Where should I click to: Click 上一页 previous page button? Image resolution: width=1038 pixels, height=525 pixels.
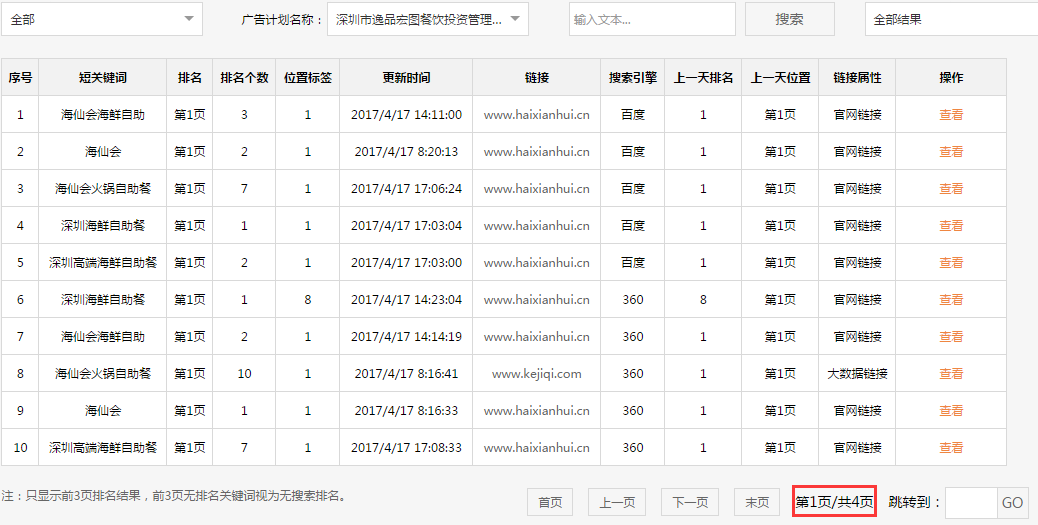tap(617, 502)
